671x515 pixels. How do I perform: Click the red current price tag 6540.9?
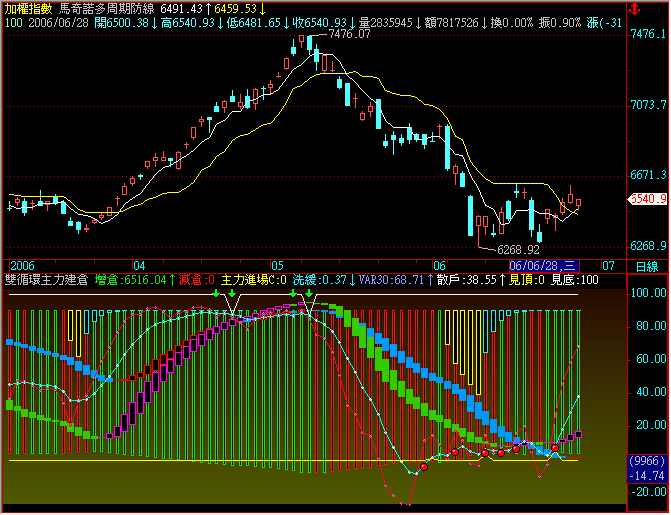tap(647, 199)
